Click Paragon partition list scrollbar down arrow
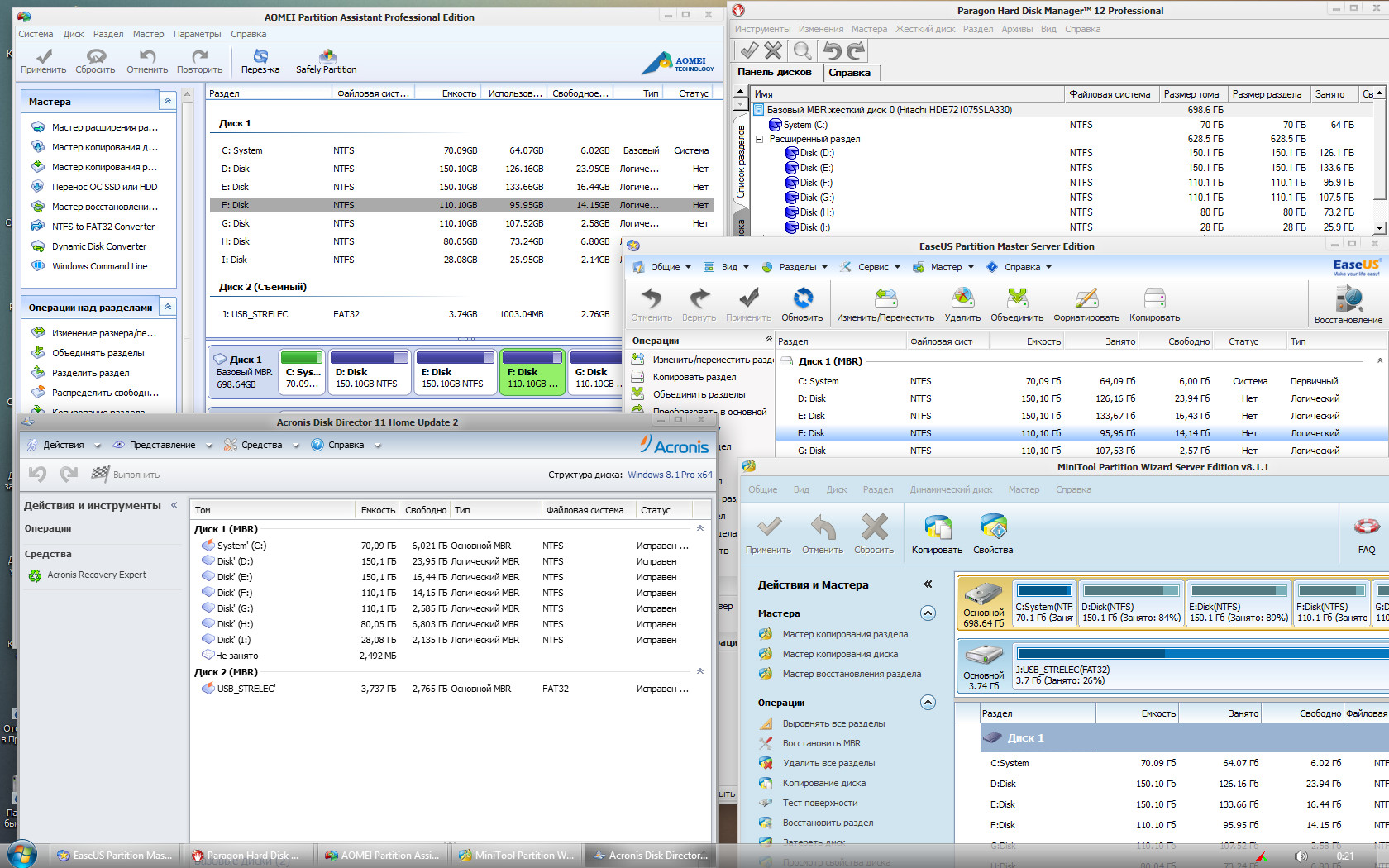This screenshot has height=868, width=1389. click(x=1379, y=228)
